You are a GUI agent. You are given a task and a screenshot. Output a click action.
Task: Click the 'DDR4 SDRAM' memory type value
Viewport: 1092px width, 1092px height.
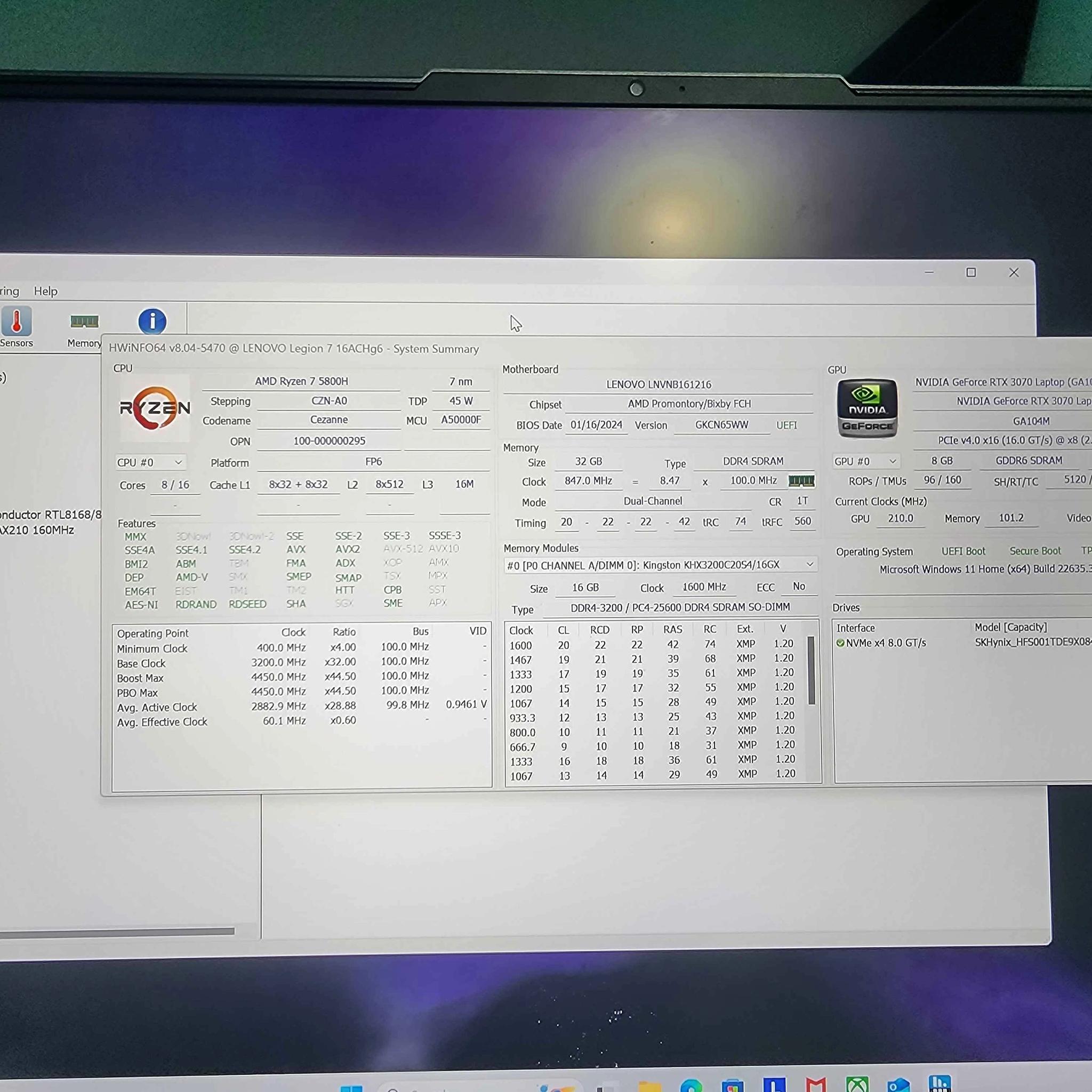click(753, 461)
